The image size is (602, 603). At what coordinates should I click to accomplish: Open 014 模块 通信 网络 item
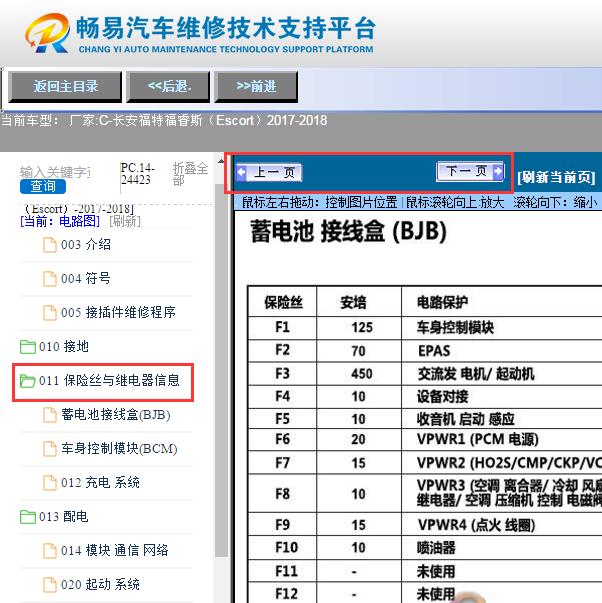(115, 550)
